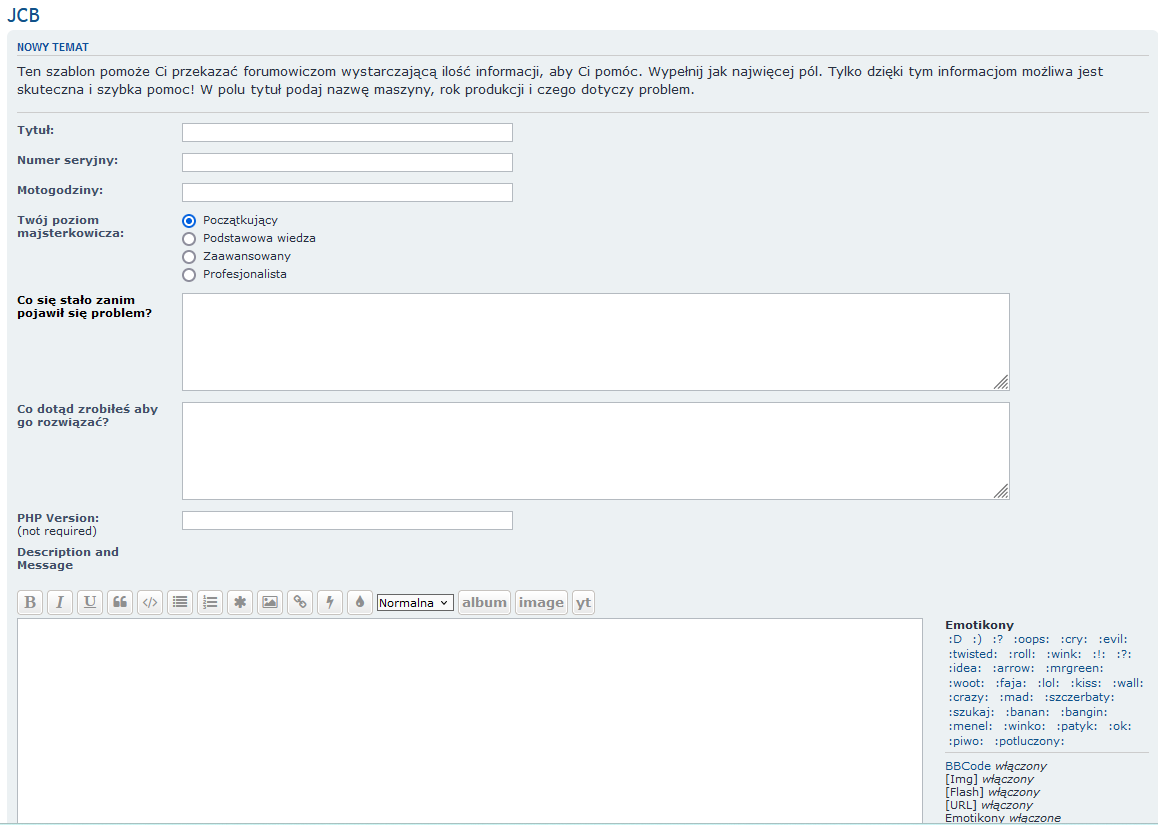Image resolution: width=1158 pixels, height=825 pixels.
Task: Select the Profesjonalista option
Action: 189,275
